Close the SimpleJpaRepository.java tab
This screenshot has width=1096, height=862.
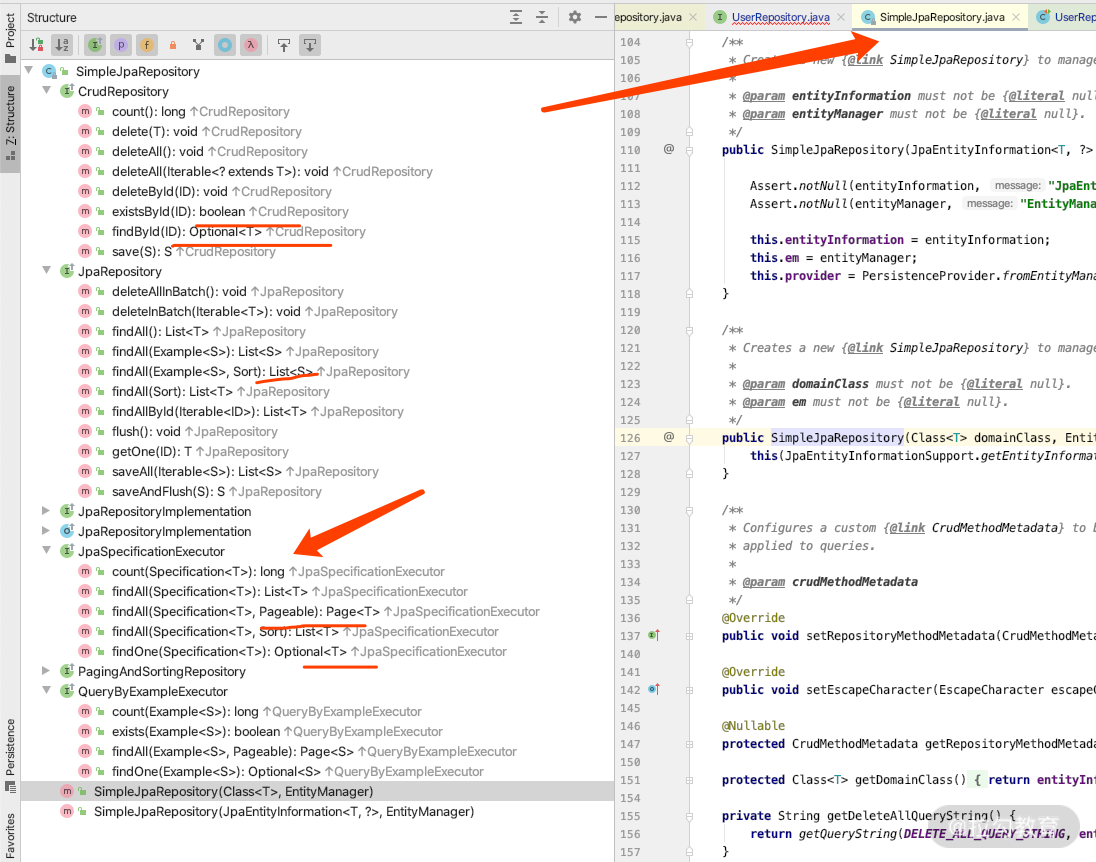point(1016,17)
